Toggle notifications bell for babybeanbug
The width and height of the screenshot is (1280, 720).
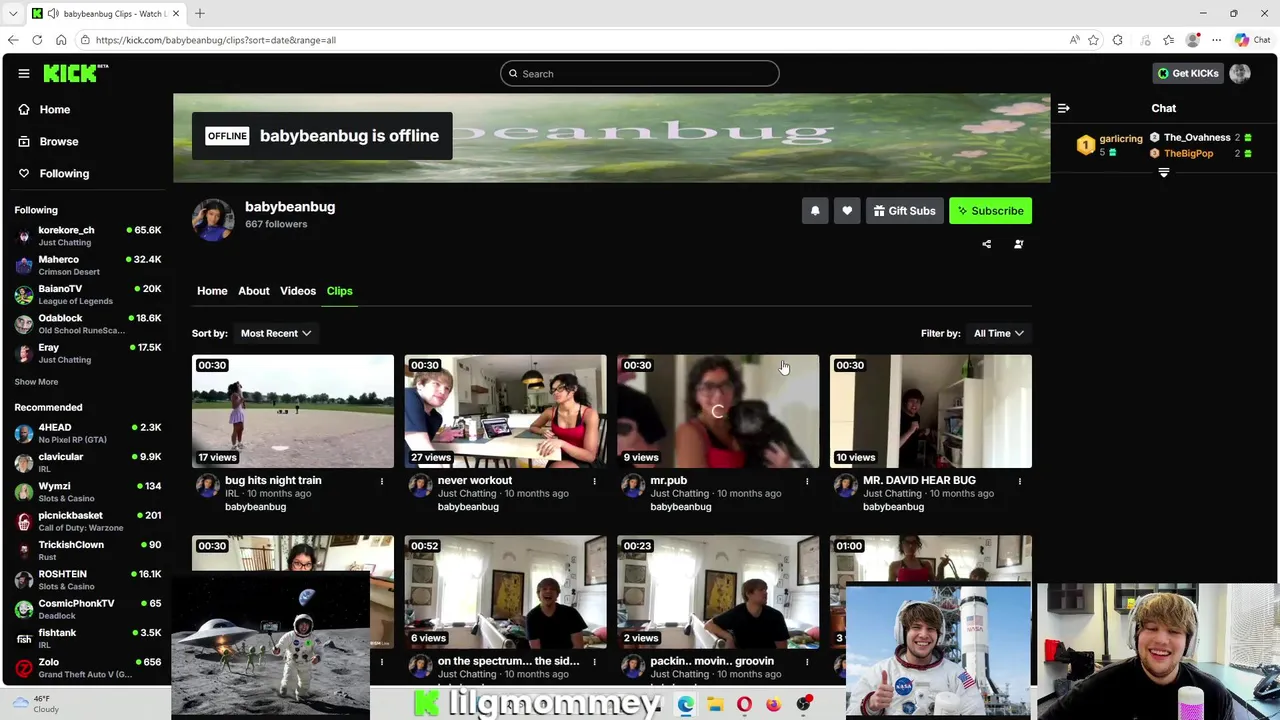[x=815, y=211]
